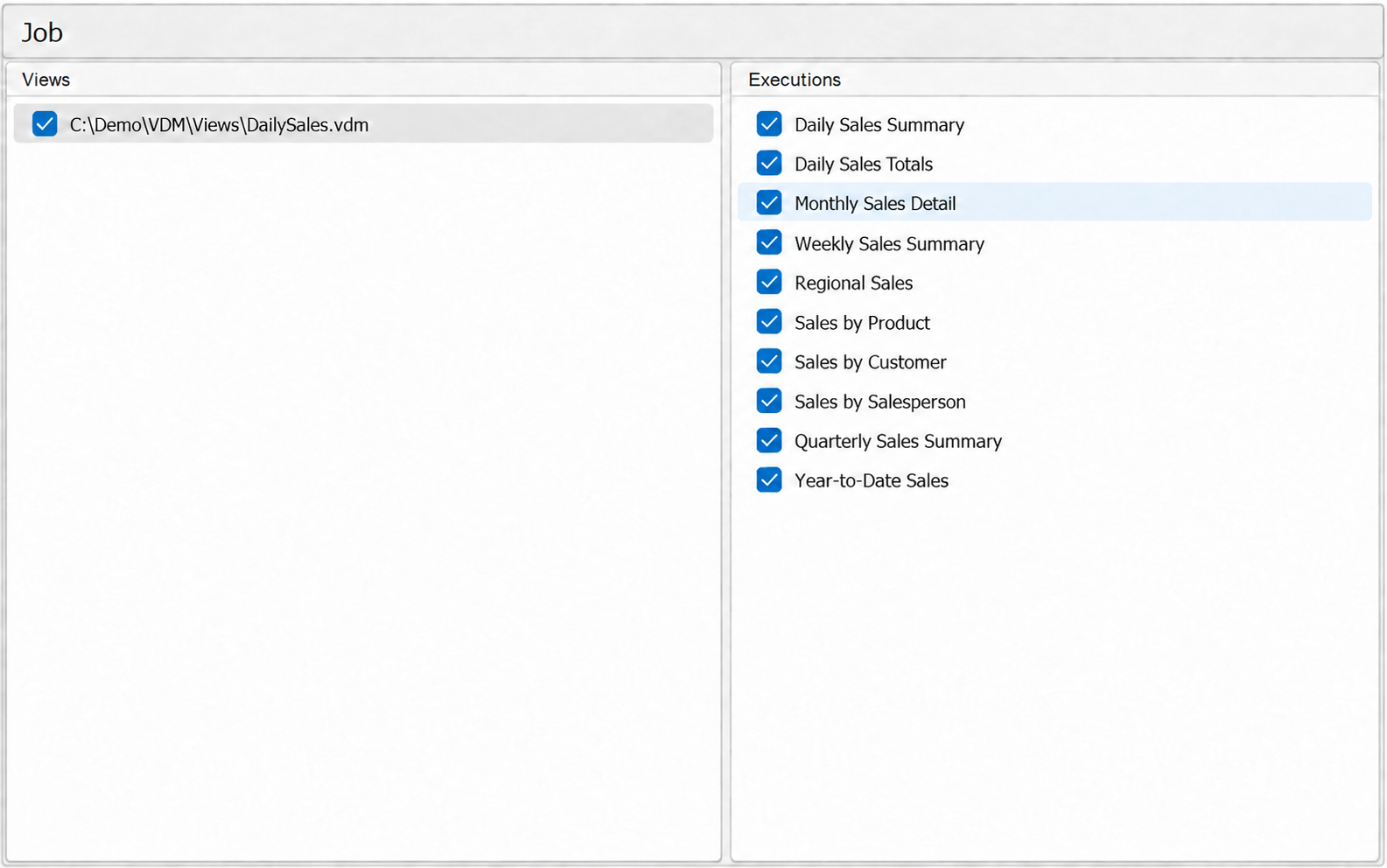
Task: Select the Quarterly Sales Summary execution label
Action: pyautogui.click(x=898, y=442)
